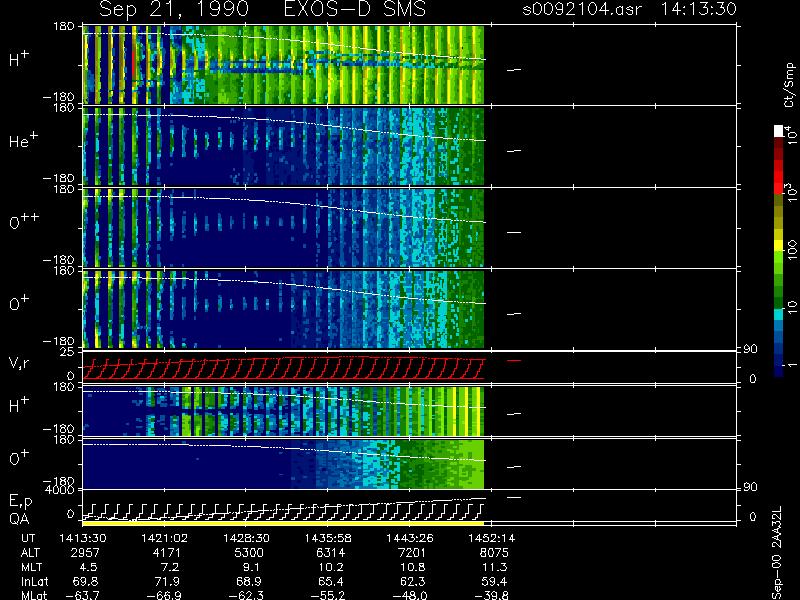Select the UT value '1443:26'
Image resolution: width=800 pixels, height=600 pixels.
point(409,538)
